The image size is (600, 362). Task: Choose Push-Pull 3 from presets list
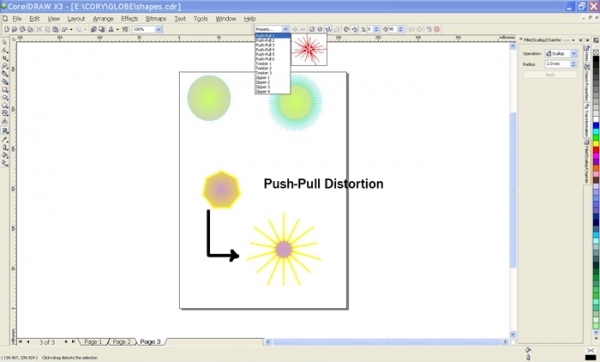[x=265, y=45]
